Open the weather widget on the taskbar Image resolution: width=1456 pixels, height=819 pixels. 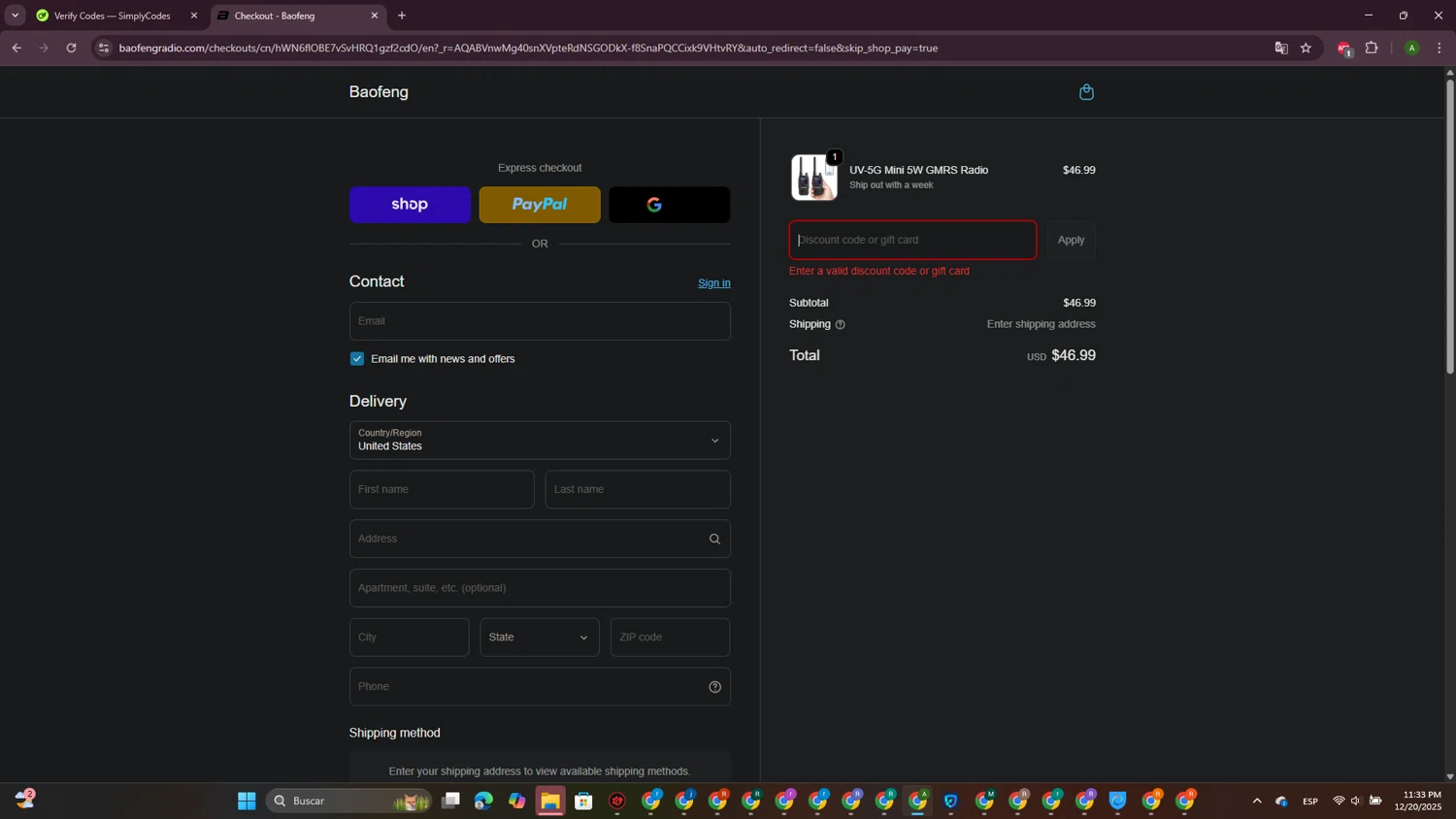25,799
